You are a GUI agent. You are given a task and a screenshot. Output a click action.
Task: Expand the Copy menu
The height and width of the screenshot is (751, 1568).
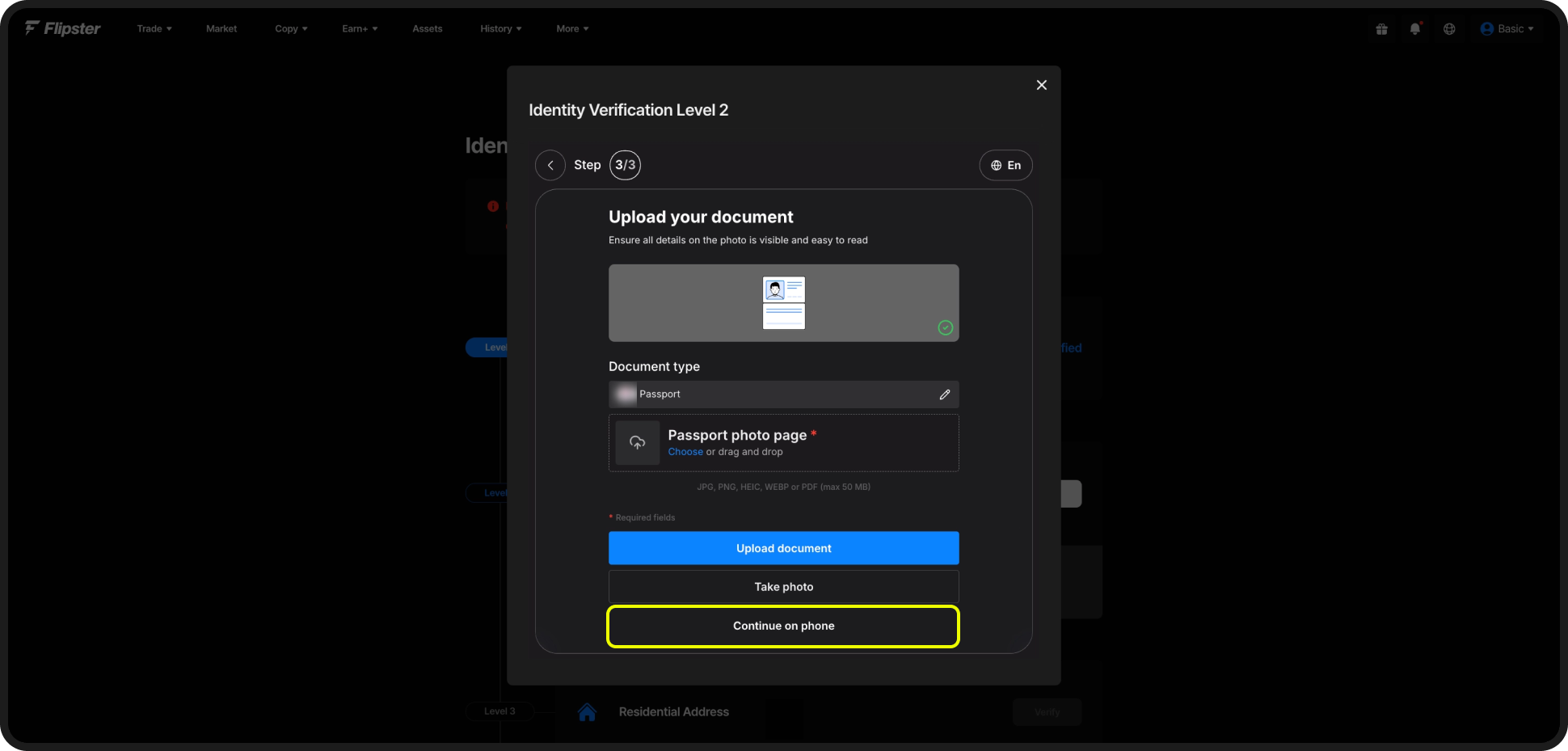pyautogui.click(x=291, y=28)
